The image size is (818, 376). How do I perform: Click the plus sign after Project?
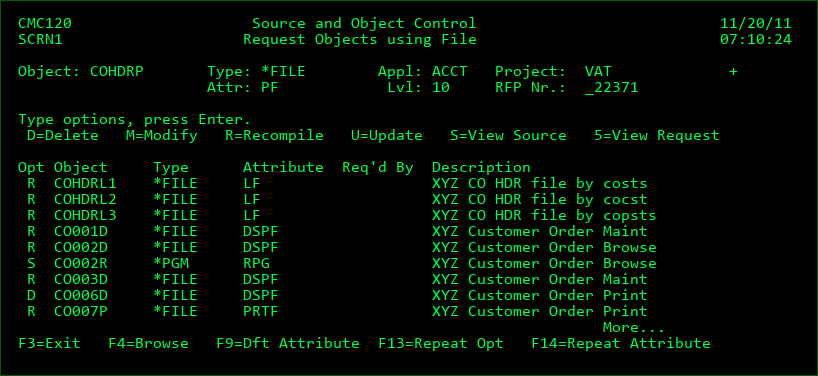[733, 71]
